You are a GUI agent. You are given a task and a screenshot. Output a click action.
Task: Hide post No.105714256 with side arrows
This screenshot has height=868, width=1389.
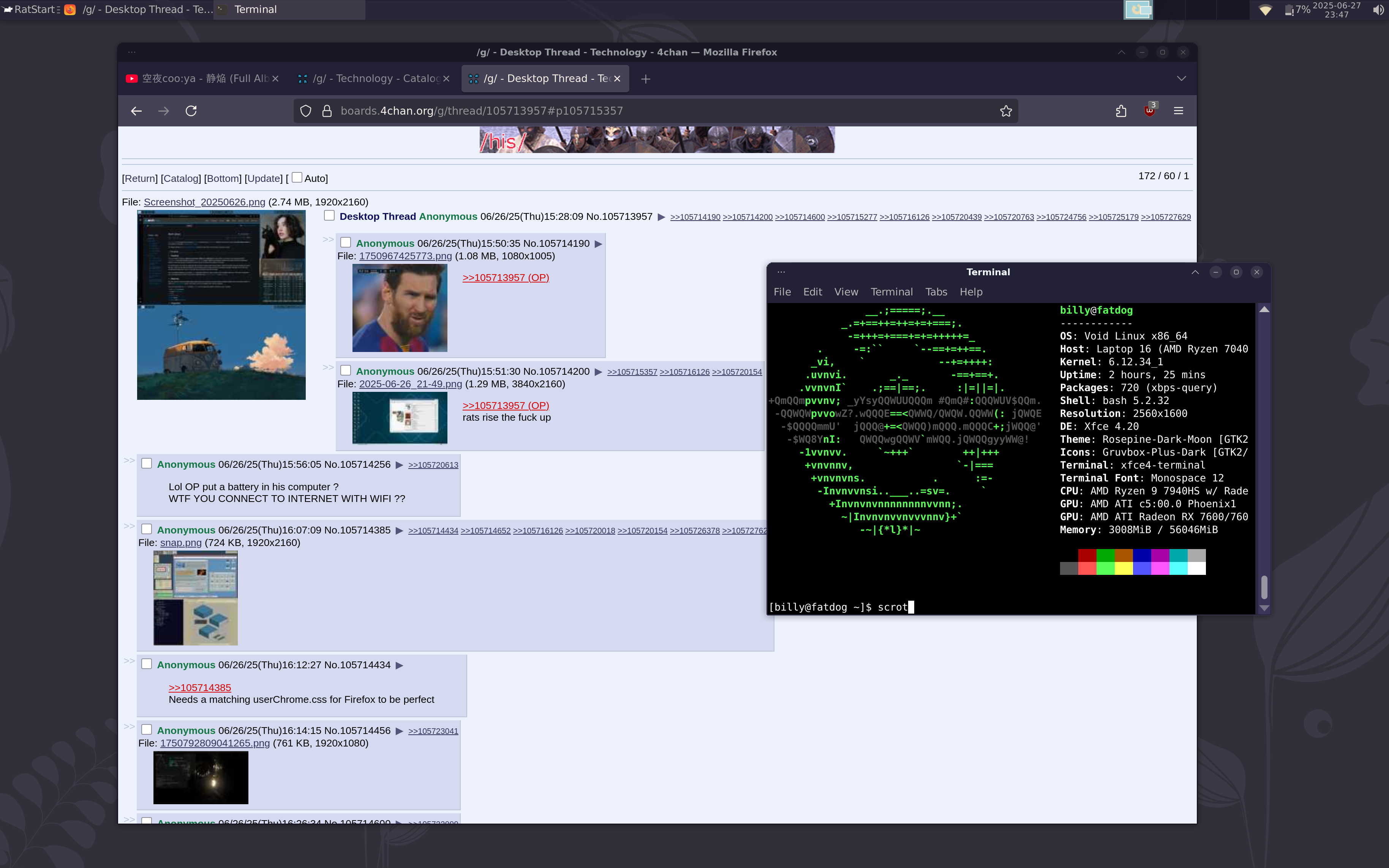[x=129, y=461]
